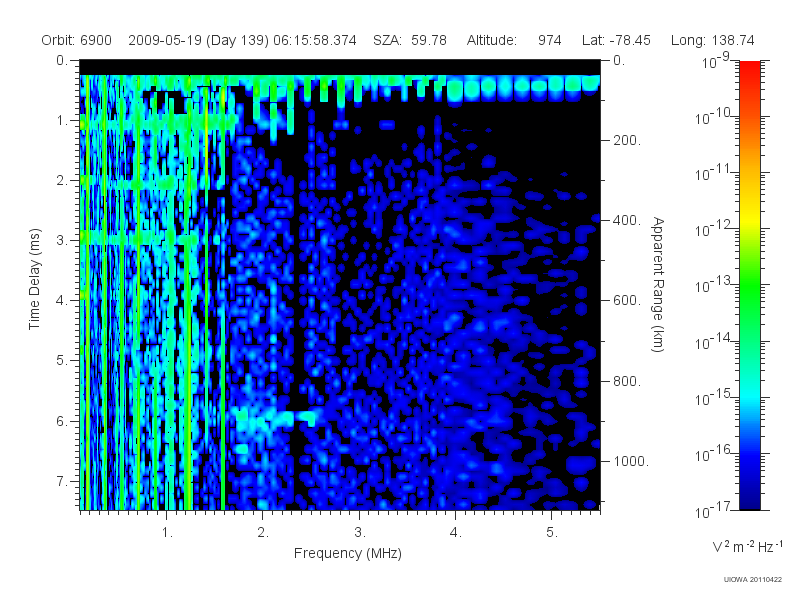Click the time delay tick label '6.'
800x600 pixels.
tap(61, 421)
